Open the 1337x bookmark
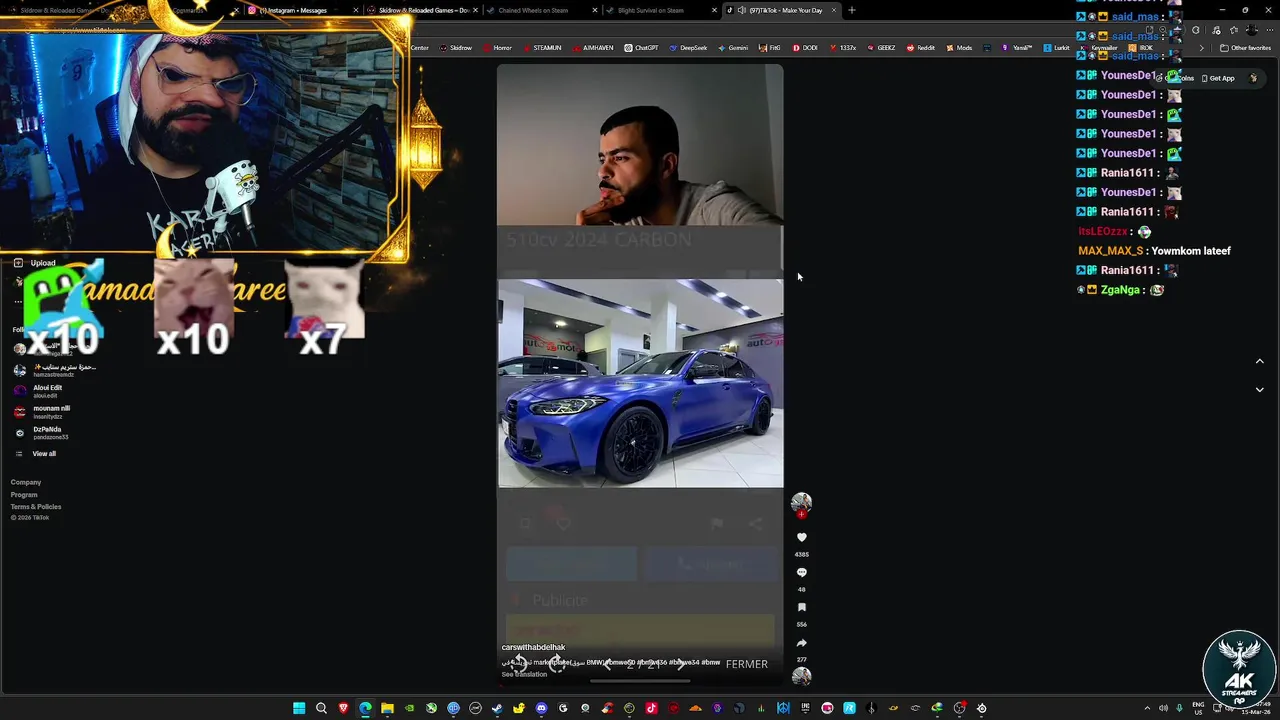Image resolution: width=1280 pixels, height=720 pixels. (x=842, y=48)
